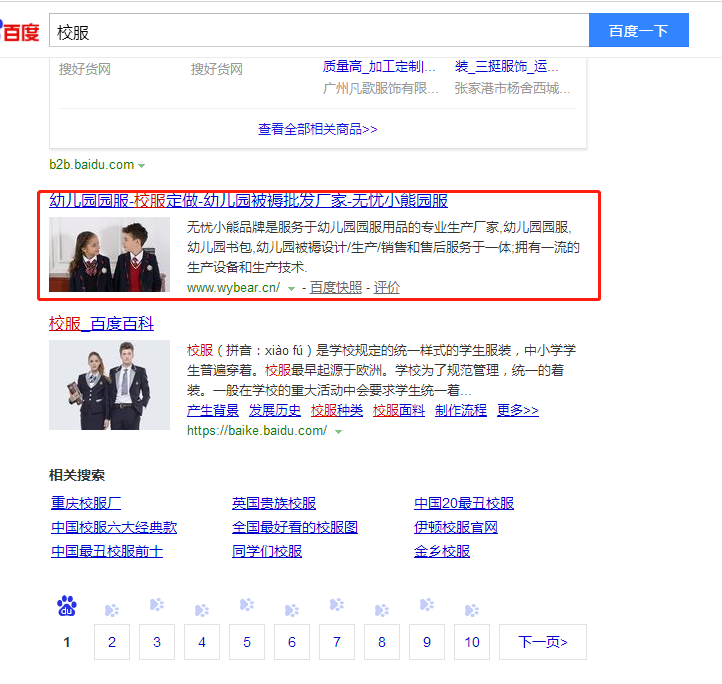Go to results page 3
This screenshot has height=684, width=722.
point(157,642)
